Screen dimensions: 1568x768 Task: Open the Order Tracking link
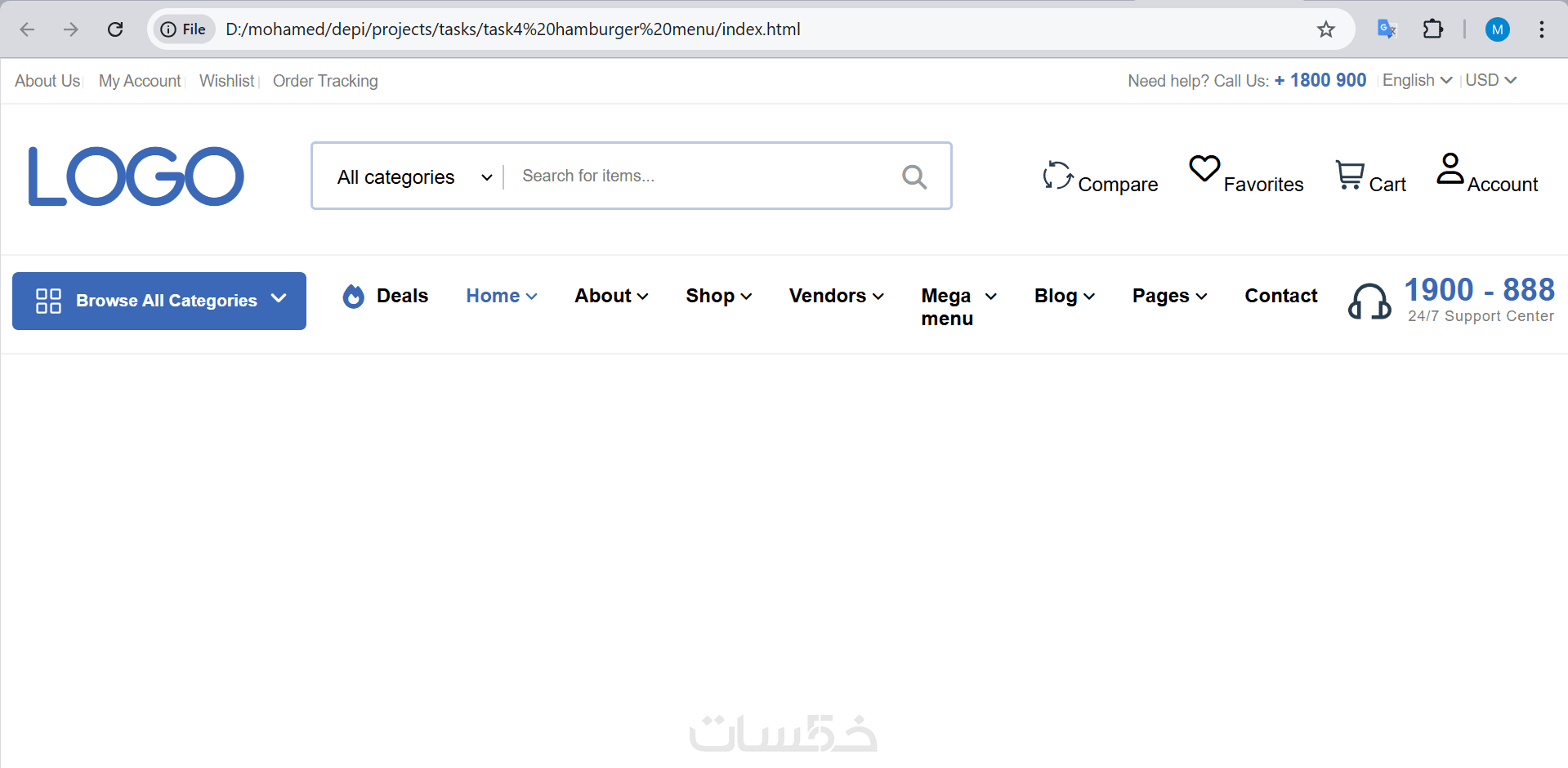click(325, 81)
